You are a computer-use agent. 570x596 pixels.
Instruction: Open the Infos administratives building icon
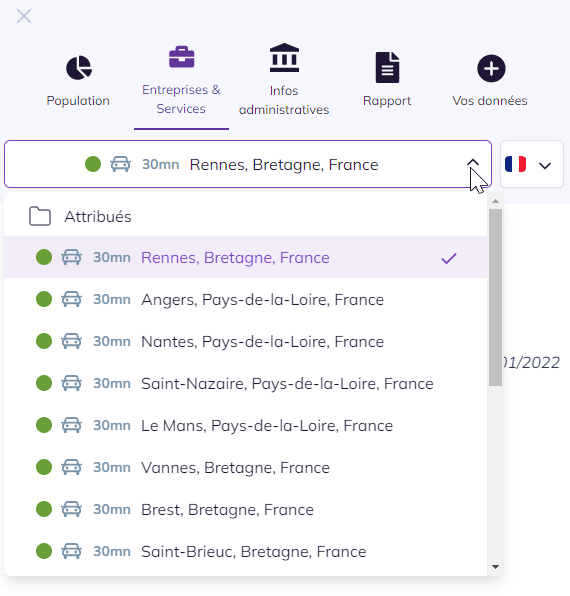(x=284, y=58)
